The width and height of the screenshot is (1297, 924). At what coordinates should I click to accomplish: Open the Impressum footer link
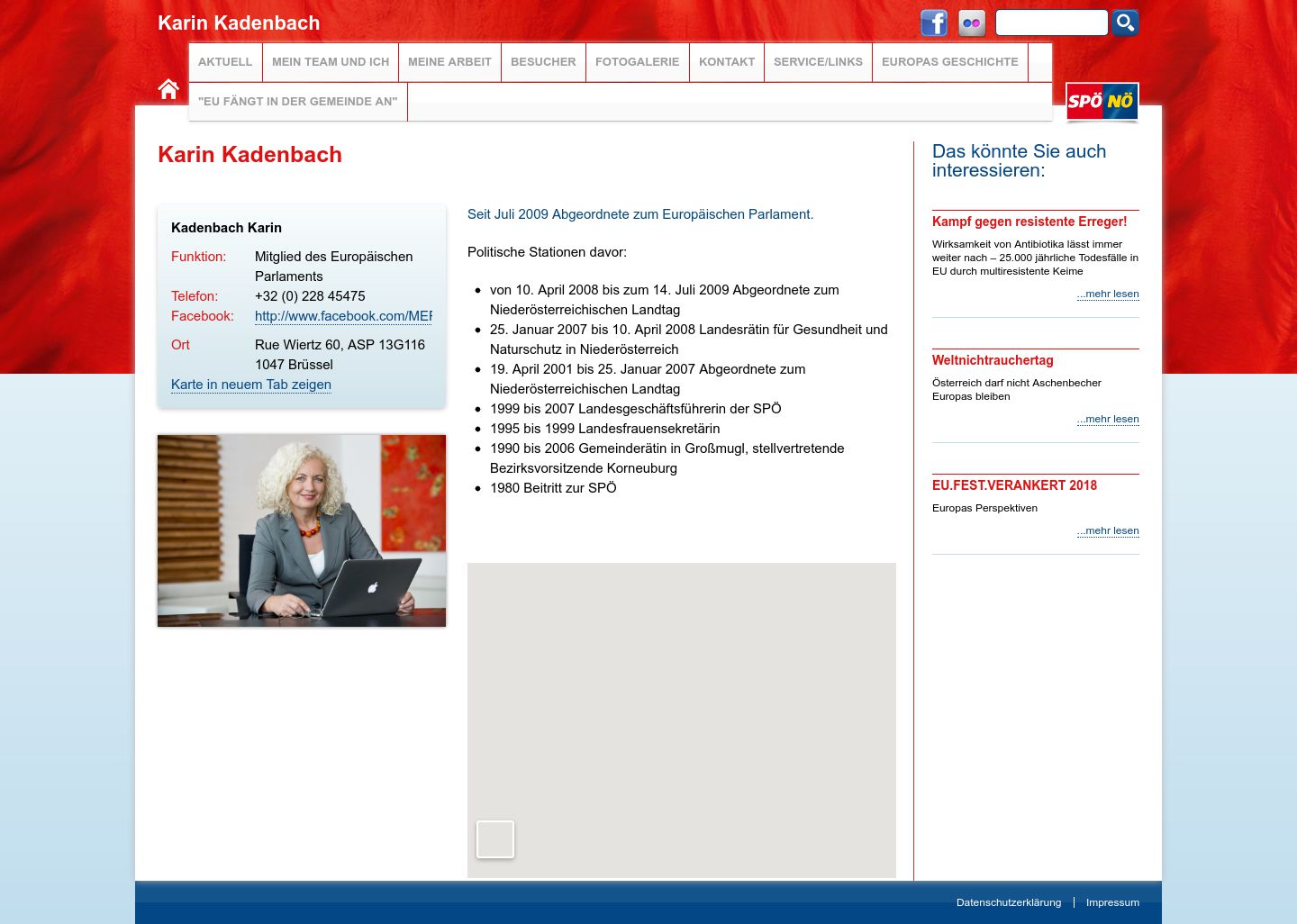[x=1112, y=902]
